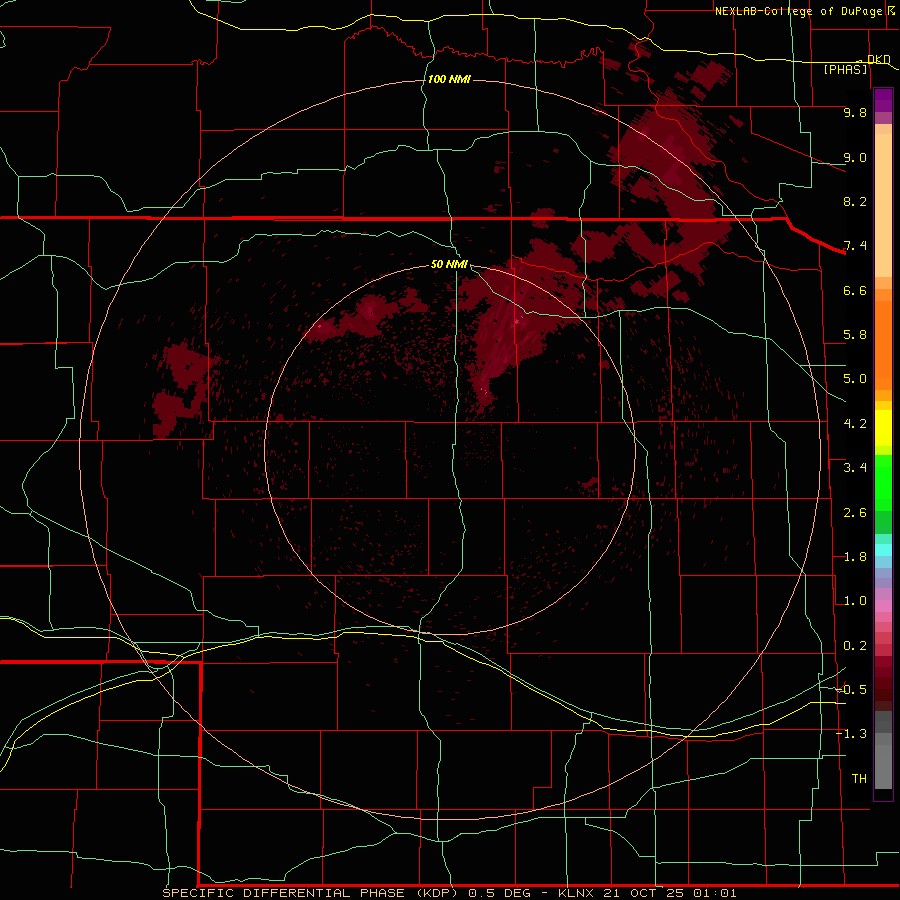Click the 9.0 scale value
Image resolution: width=900 pixels, height=900 pixels.
pyautogui.click(x=855, y=157)
